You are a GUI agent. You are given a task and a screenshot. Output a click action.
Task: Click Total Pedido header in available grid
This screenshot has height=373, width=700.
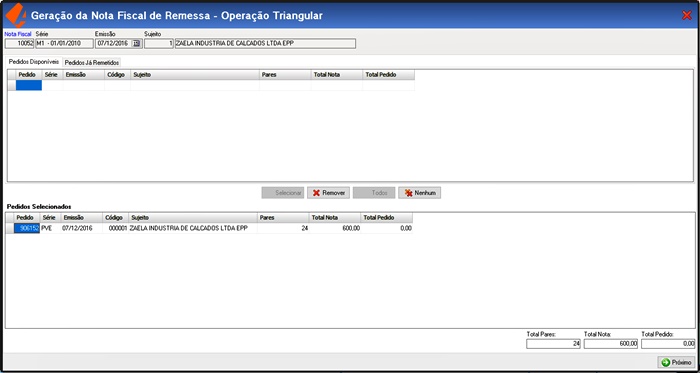pyautogui.click(x=389, y=75)
